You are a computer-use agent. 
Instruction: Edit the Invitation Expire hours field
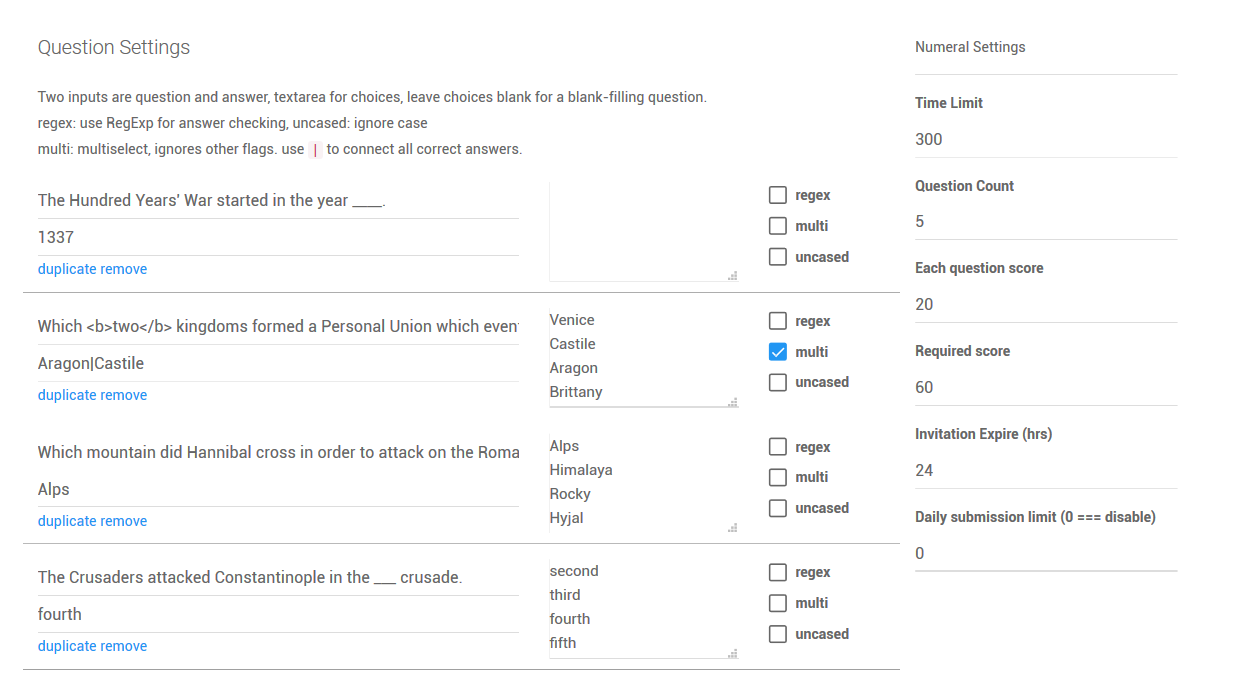(1045, 470)
